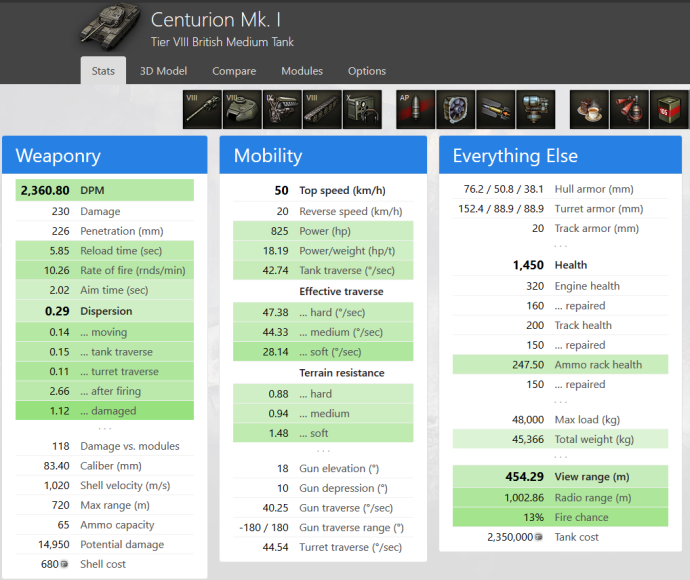Screen dimensions: 690x580
Task: Select the tier X radio module icon
Action: pos(362,110)
